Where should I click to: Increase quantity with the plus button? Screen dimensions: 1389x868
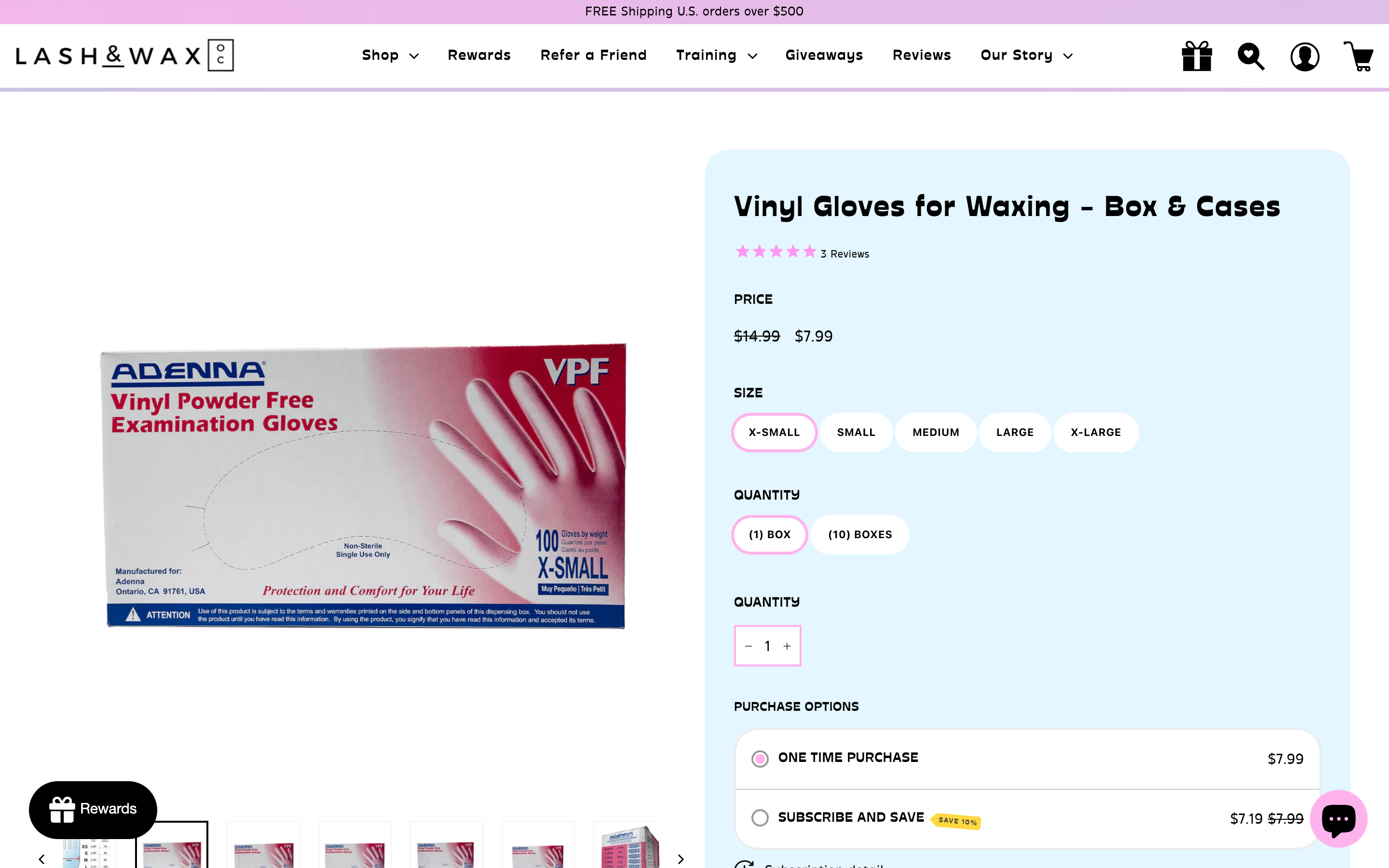[787, 646]
